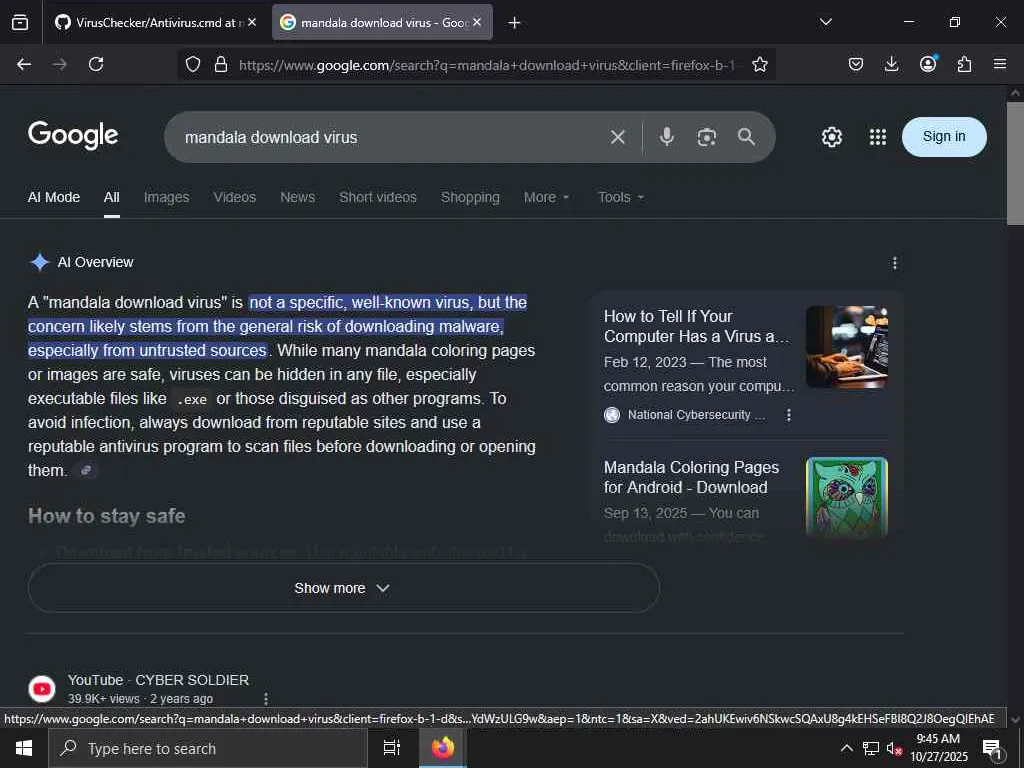The image size is (1024, 768).
Task: Open laptop thumbnail of virus article
Action: (x=846, y=347)
